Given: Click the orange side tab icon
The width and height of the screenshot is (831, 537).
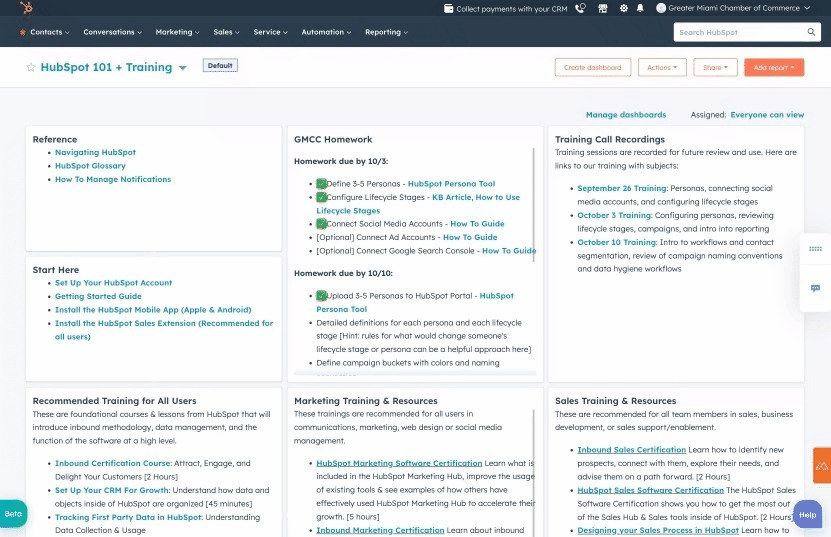Looking at the screenshot, I should [x=821, y=465].
